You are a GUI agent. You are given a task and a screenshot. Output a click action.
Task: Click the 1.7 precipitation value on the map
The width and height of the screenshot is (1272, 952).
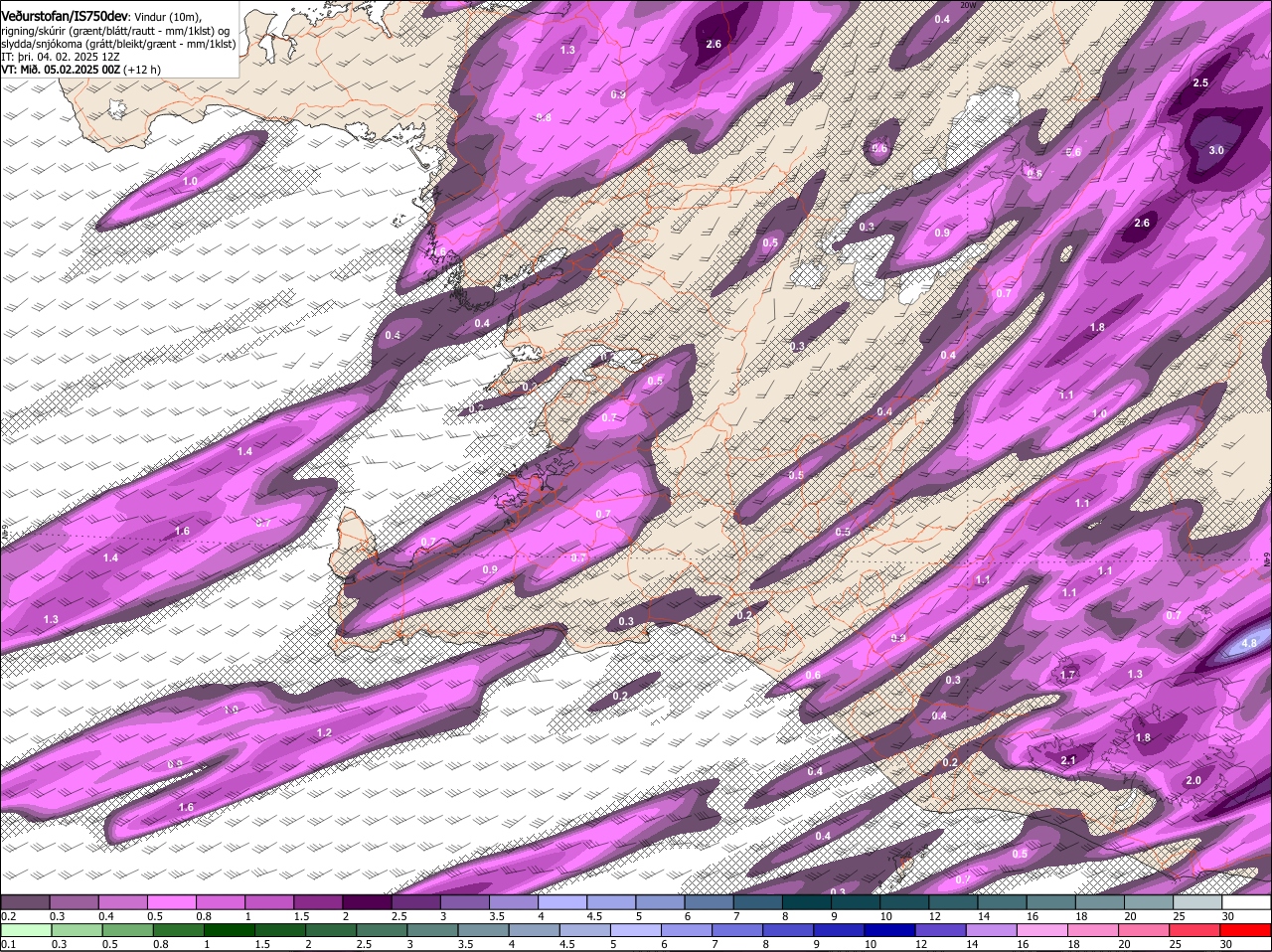coord(1068,675)
